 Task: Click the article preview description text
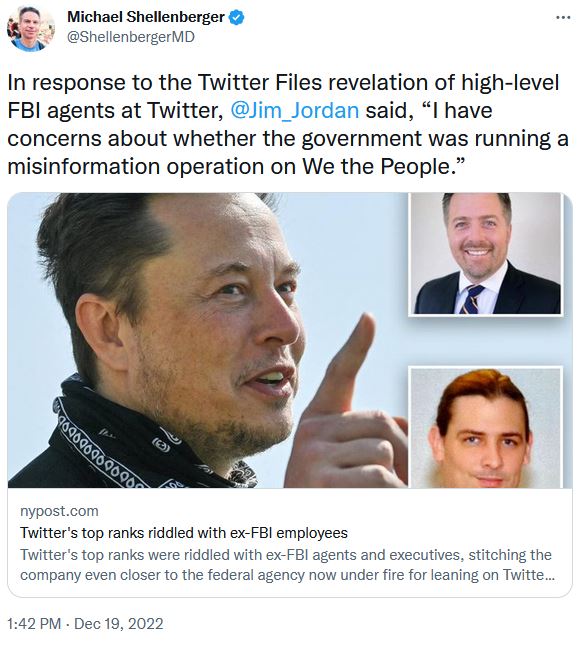pyautogui.click(x=287, y=565)
